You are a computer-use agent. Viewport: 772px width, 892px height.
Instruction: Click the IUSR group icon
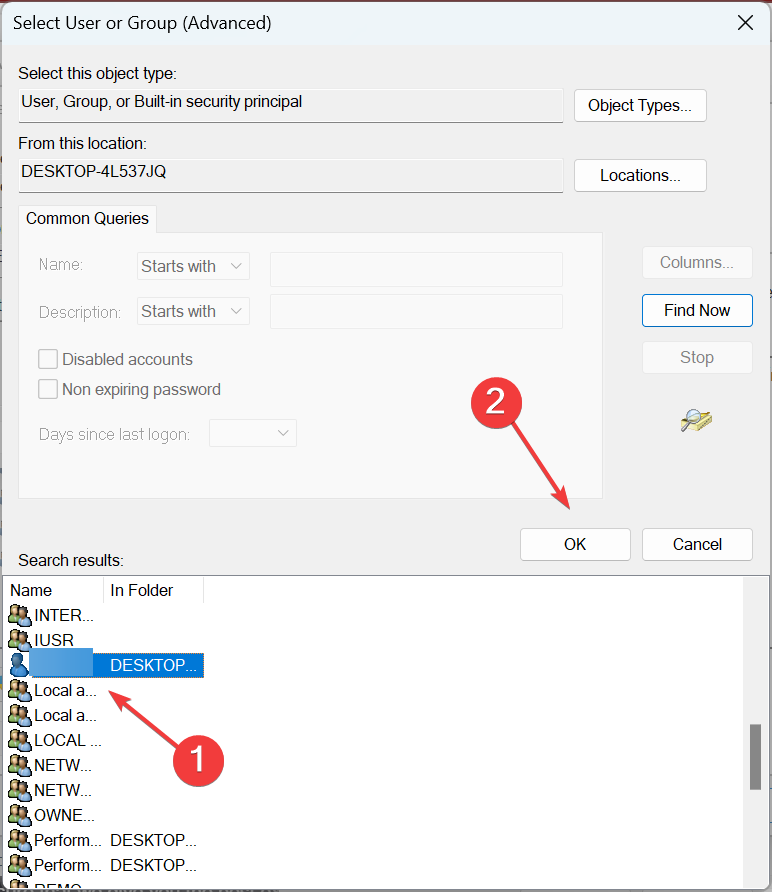19,640
